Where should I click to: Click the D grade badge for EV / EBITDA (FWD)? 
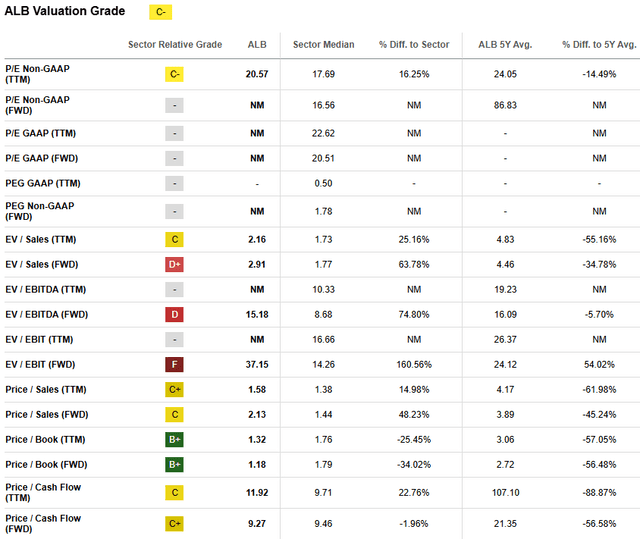[175, 316]
